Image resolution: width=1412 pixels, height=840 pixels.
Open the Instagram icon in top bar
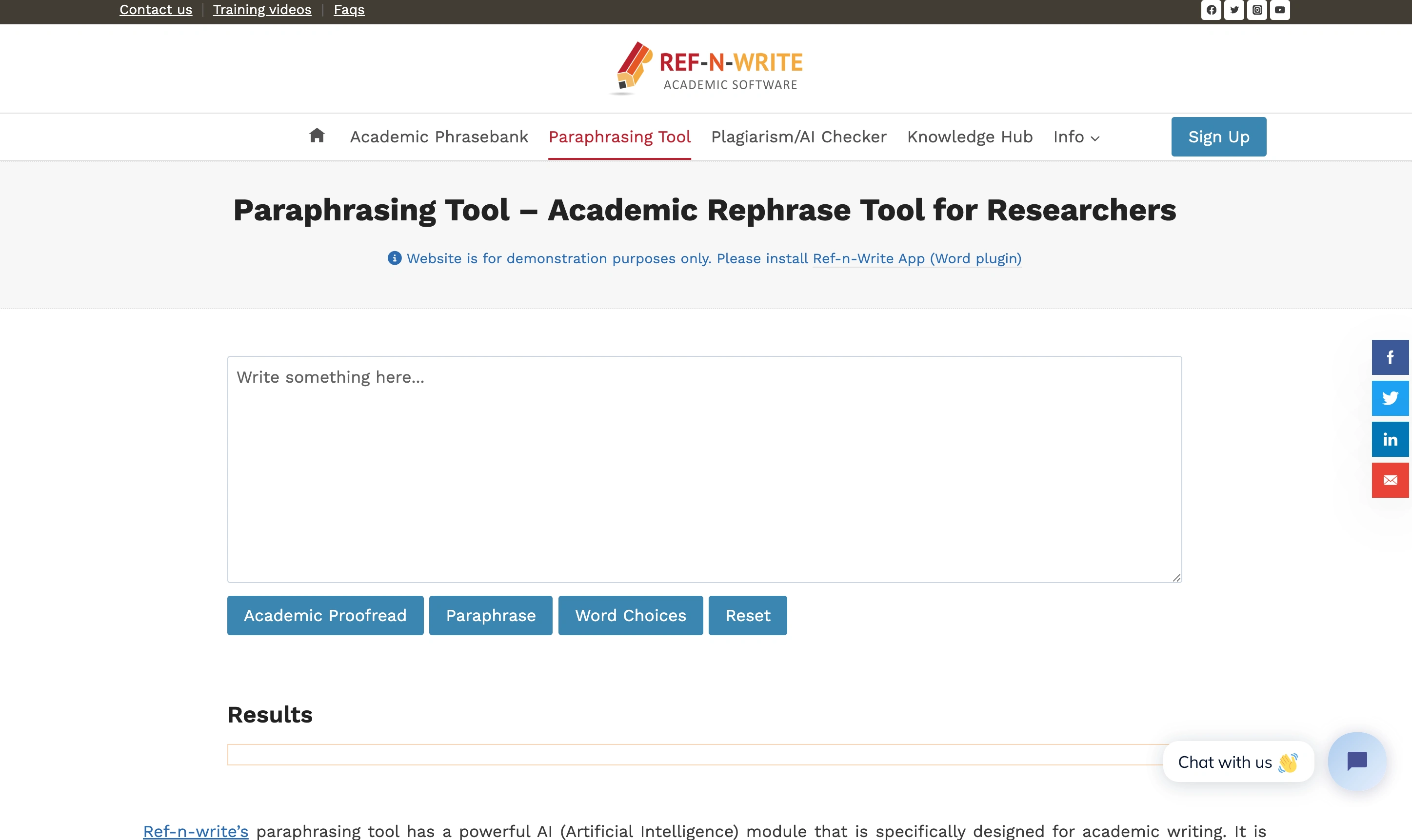click(x=1257, y=10)
